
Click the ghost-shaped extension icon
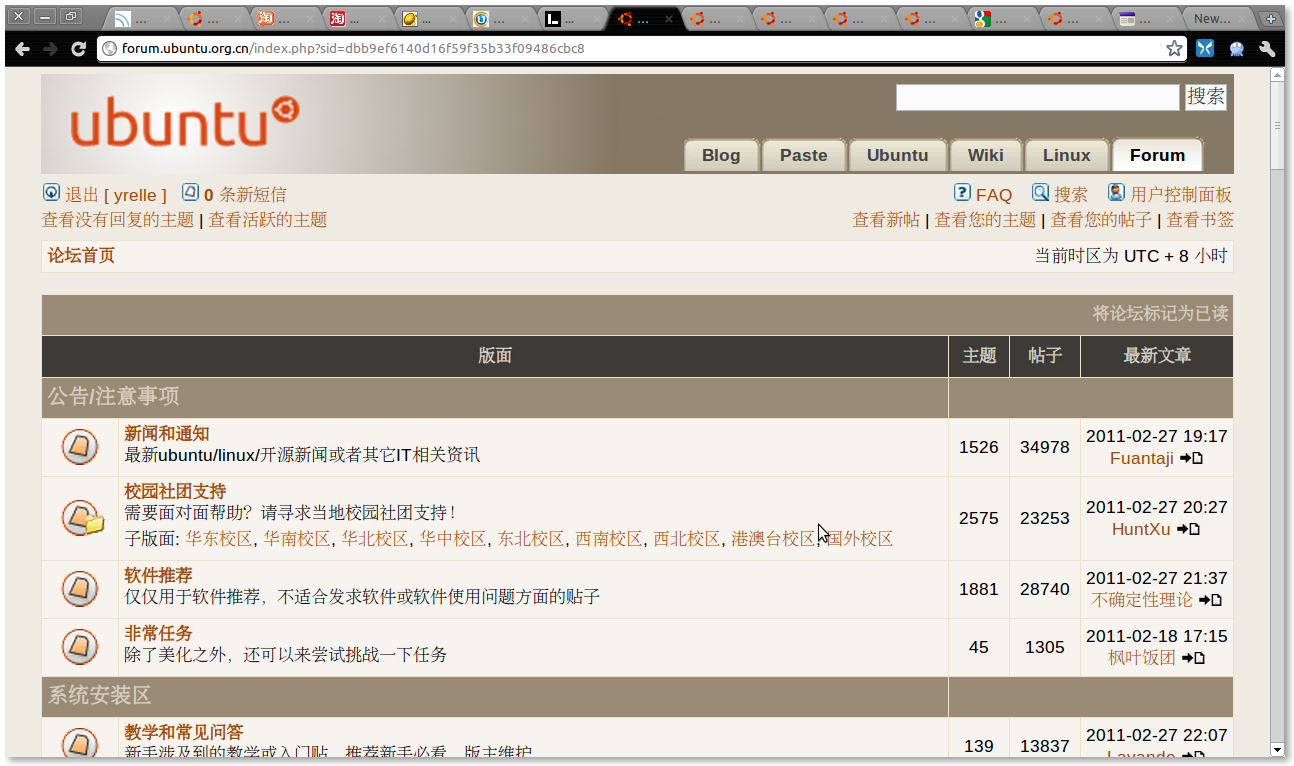click(1237, 48)
